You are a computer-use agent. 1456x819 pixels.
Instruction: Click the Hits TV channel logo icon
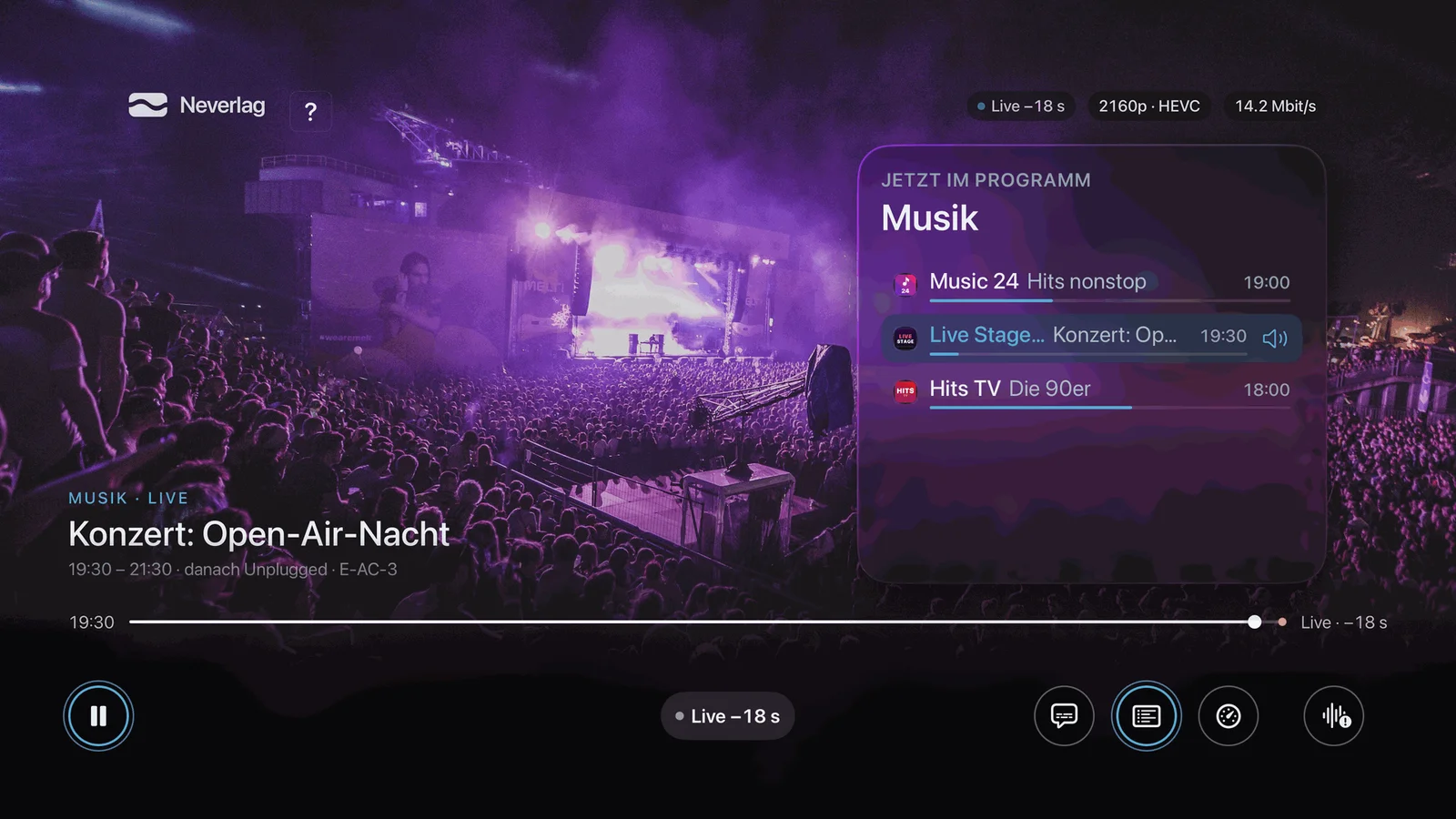point(905,391)
